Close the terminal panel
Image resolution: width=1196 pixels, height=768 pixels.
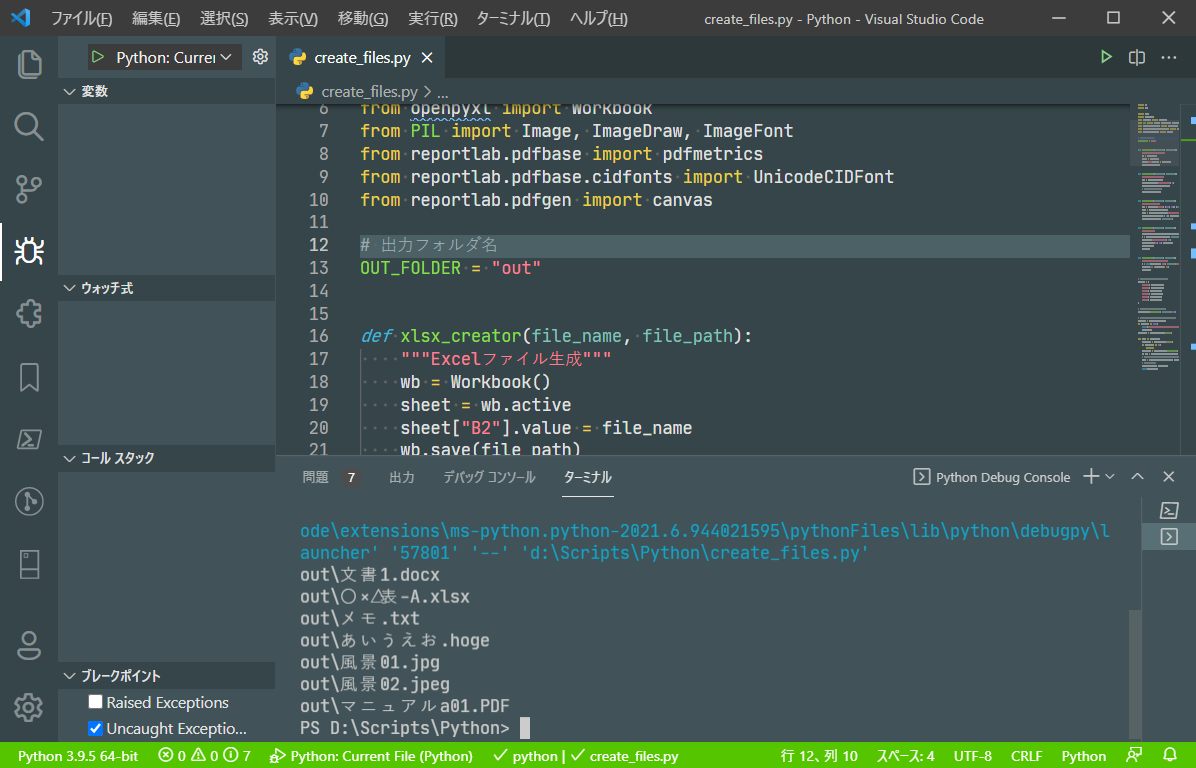point(1169,477)
